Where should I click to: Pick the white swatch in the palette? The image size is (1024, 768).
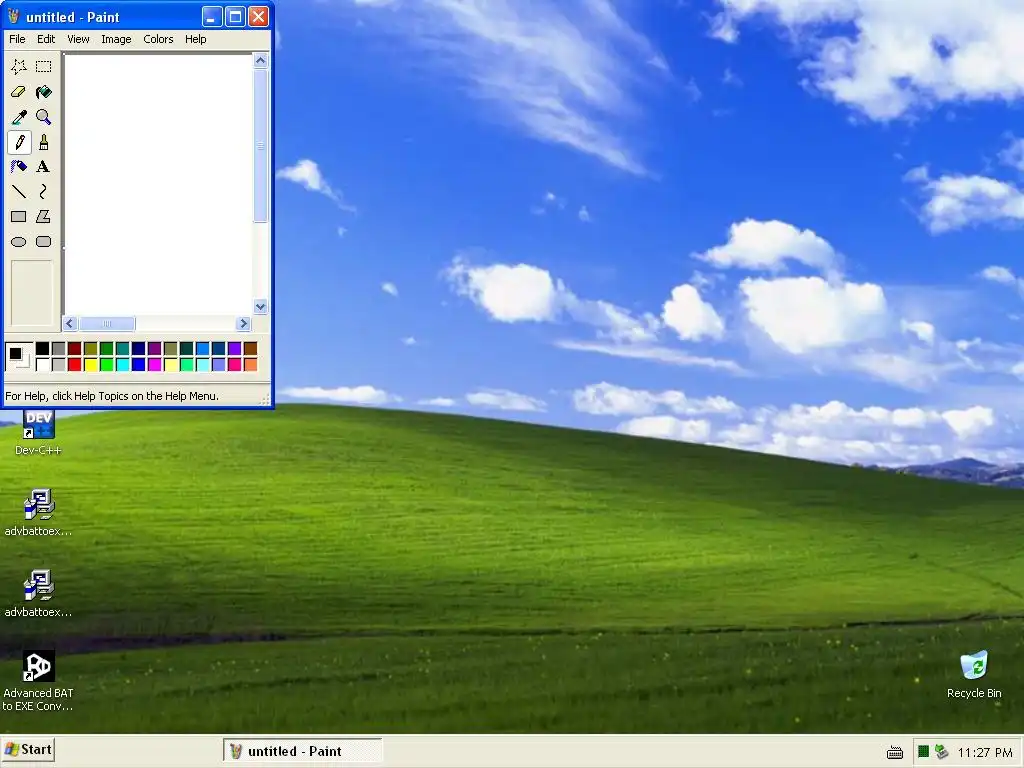(42, 364)
